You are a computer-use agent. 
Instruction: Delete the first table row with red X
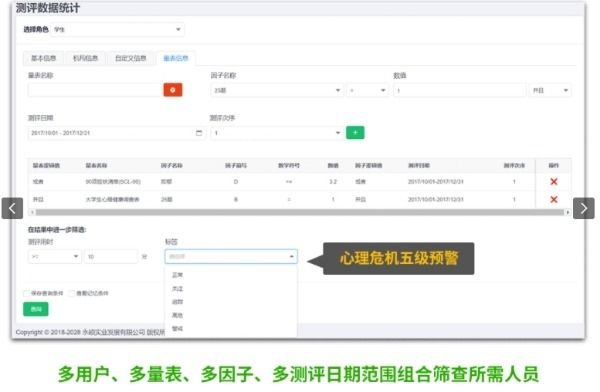(553, 181)
